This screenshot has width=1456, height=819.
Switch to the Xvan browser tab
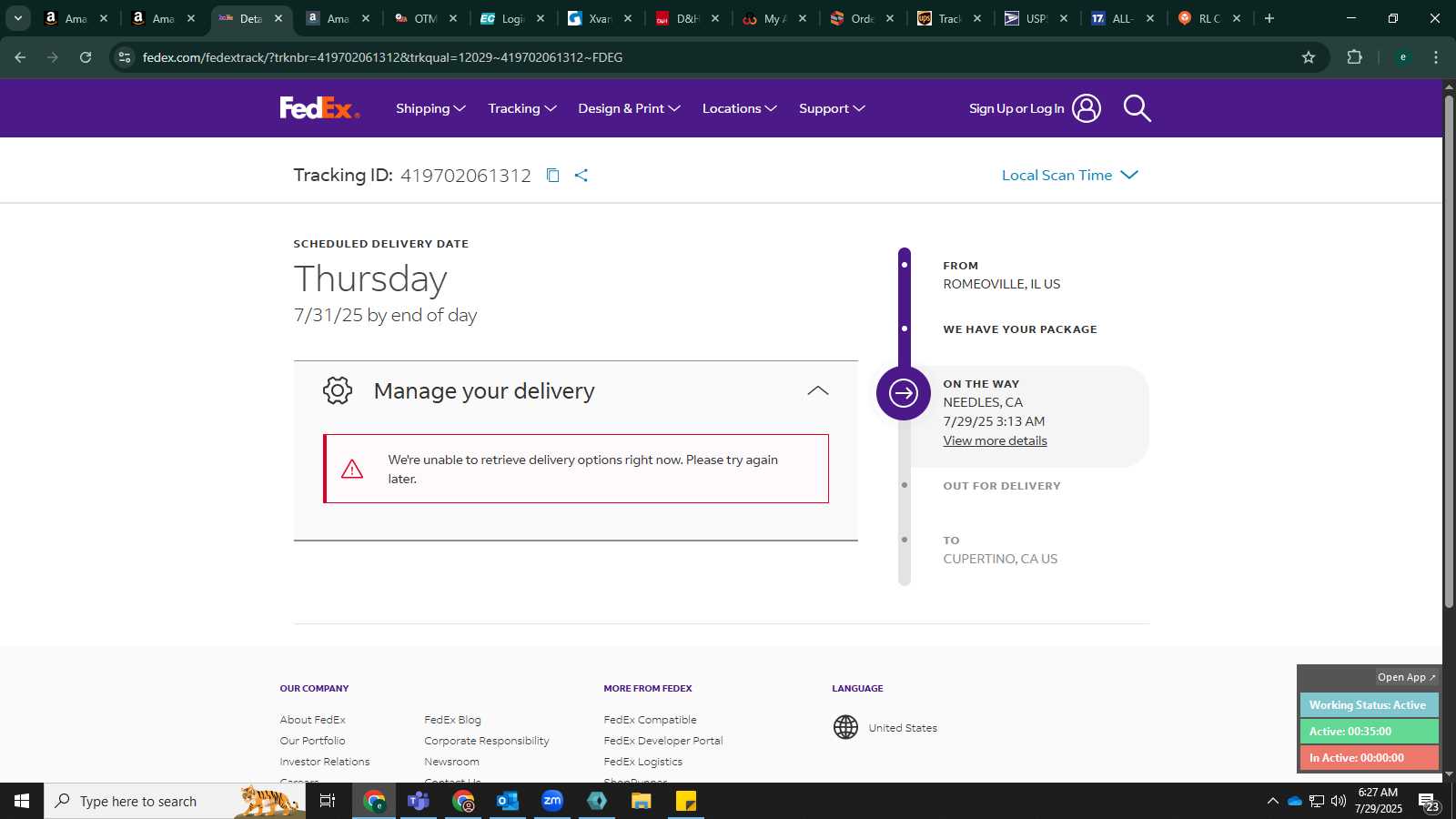click(600, 18)
